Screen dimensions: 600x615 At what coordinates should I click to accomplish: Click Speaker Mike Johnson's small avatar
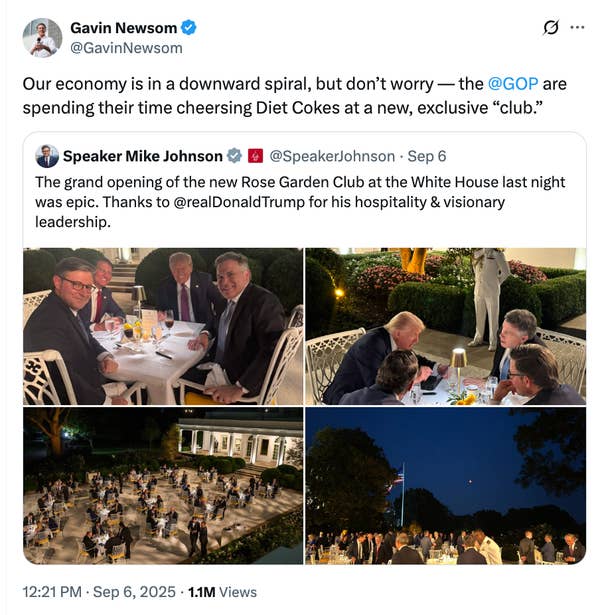47,156
